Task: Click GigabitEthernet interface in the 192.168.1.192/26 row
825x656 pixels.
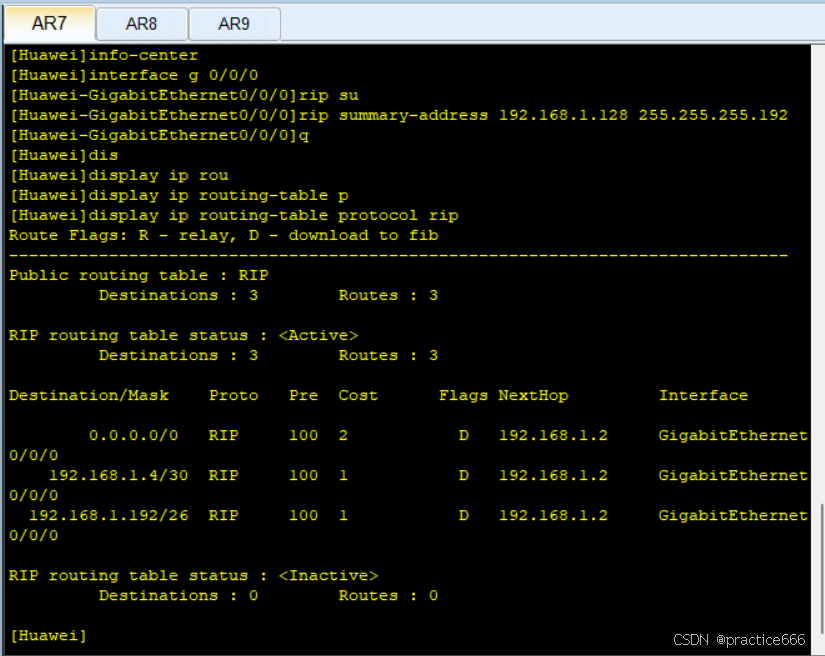Action: (733, 516)
